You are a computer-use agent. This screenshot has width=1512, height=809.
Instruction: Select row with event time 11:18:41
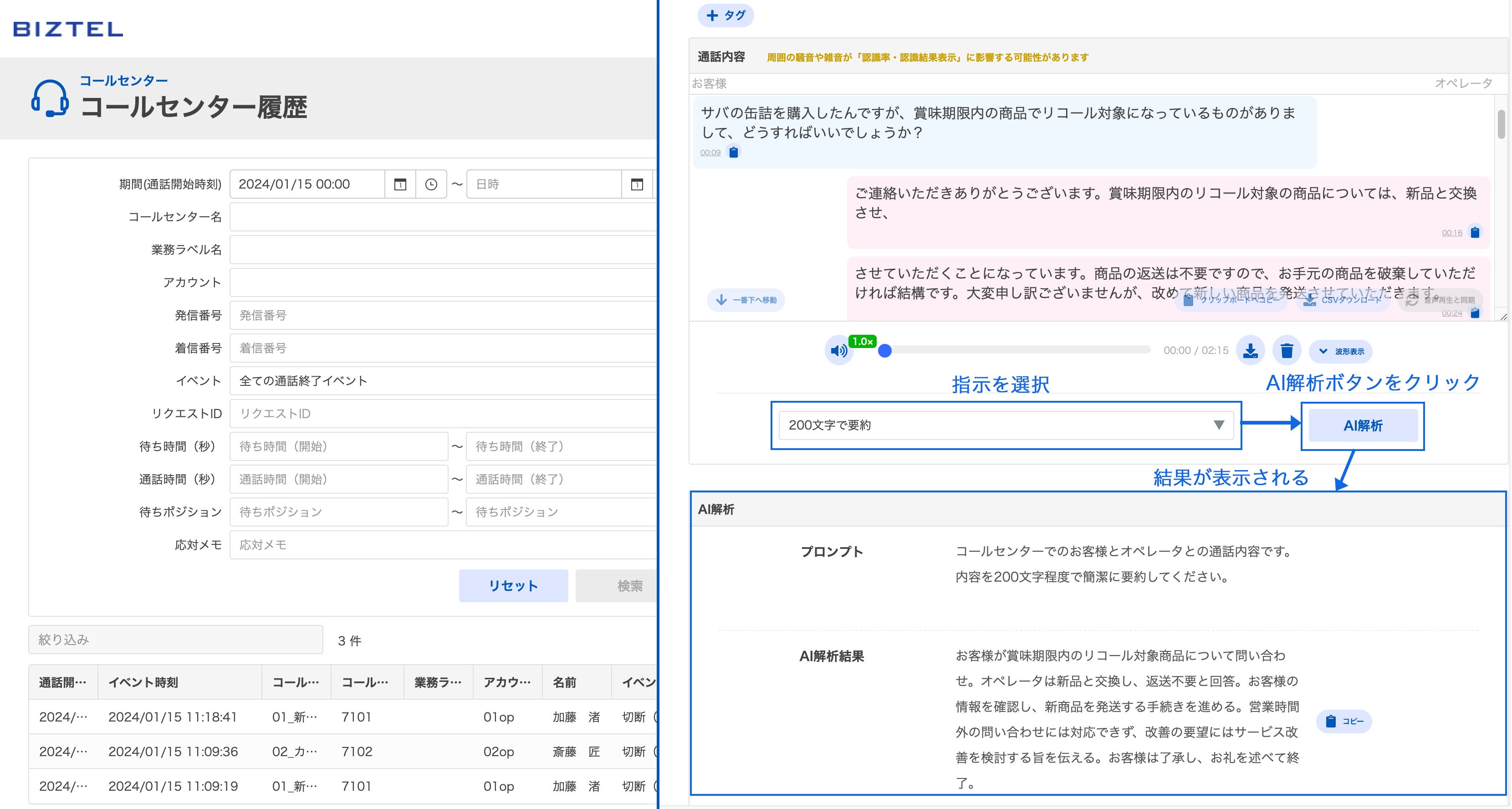click(343, 717)
